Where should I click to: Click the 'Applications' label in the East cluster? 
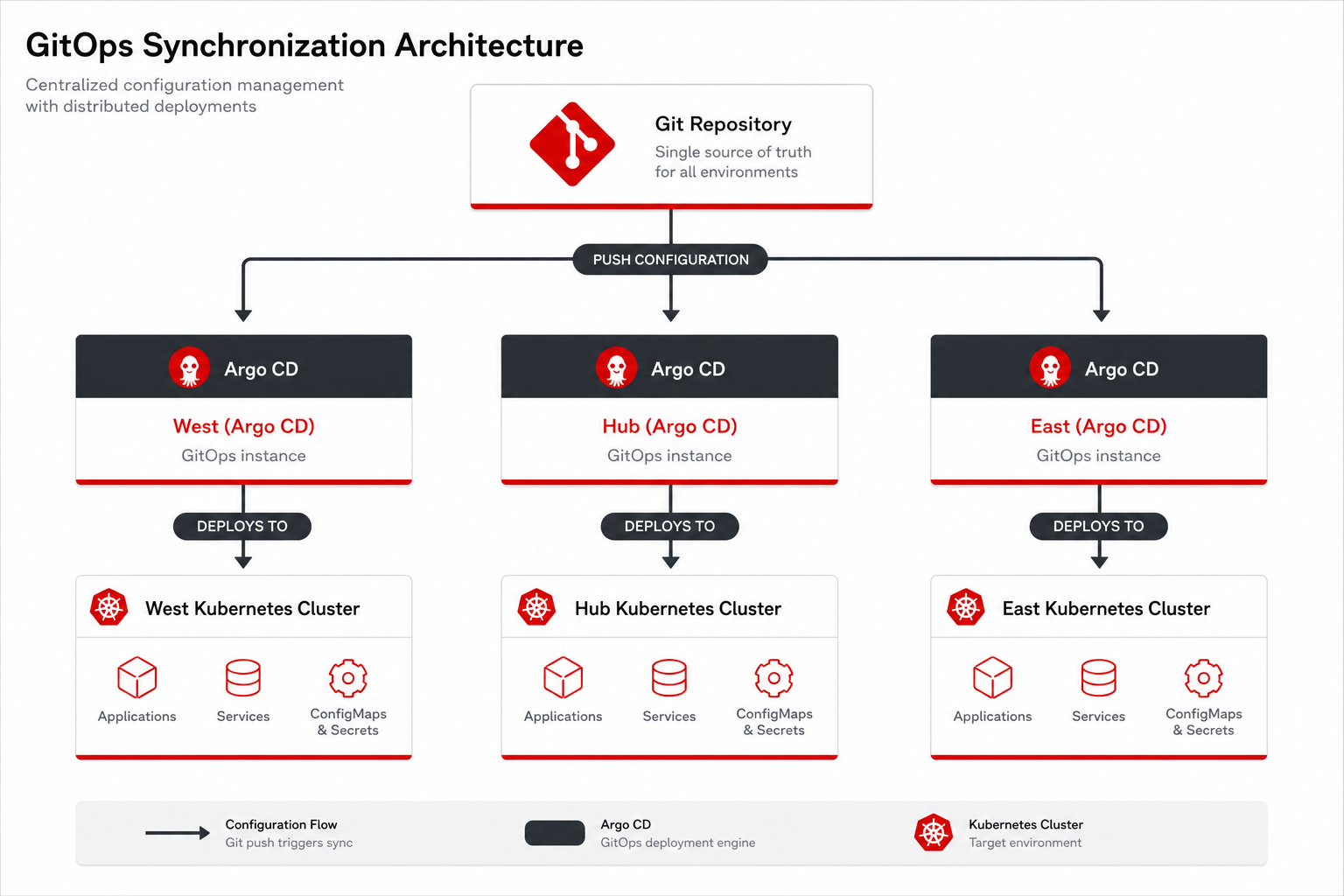coord(993,717)
